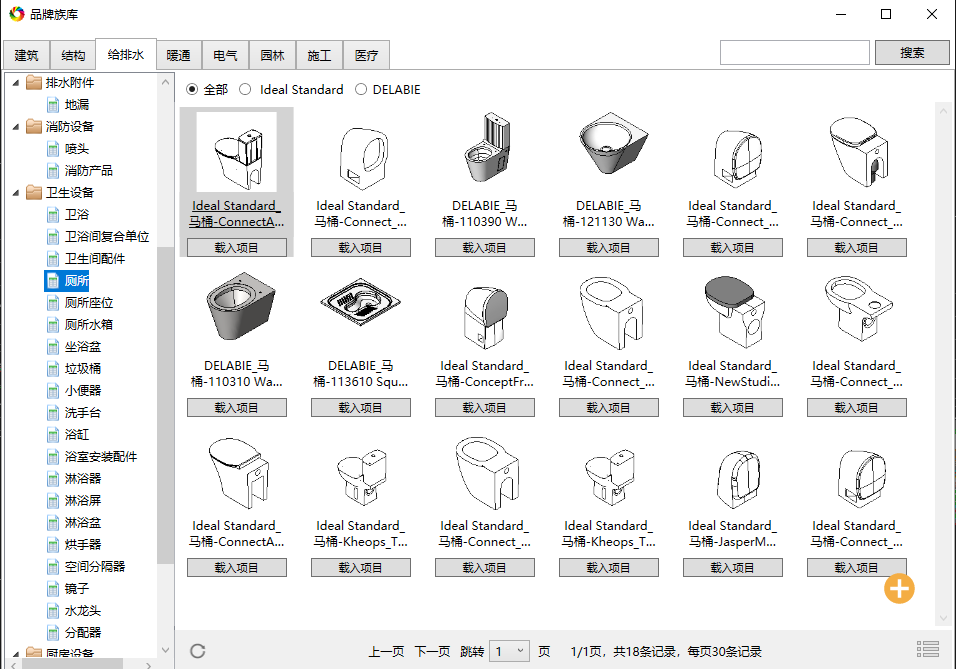Select the 厕所 tree item

[68, 281]
